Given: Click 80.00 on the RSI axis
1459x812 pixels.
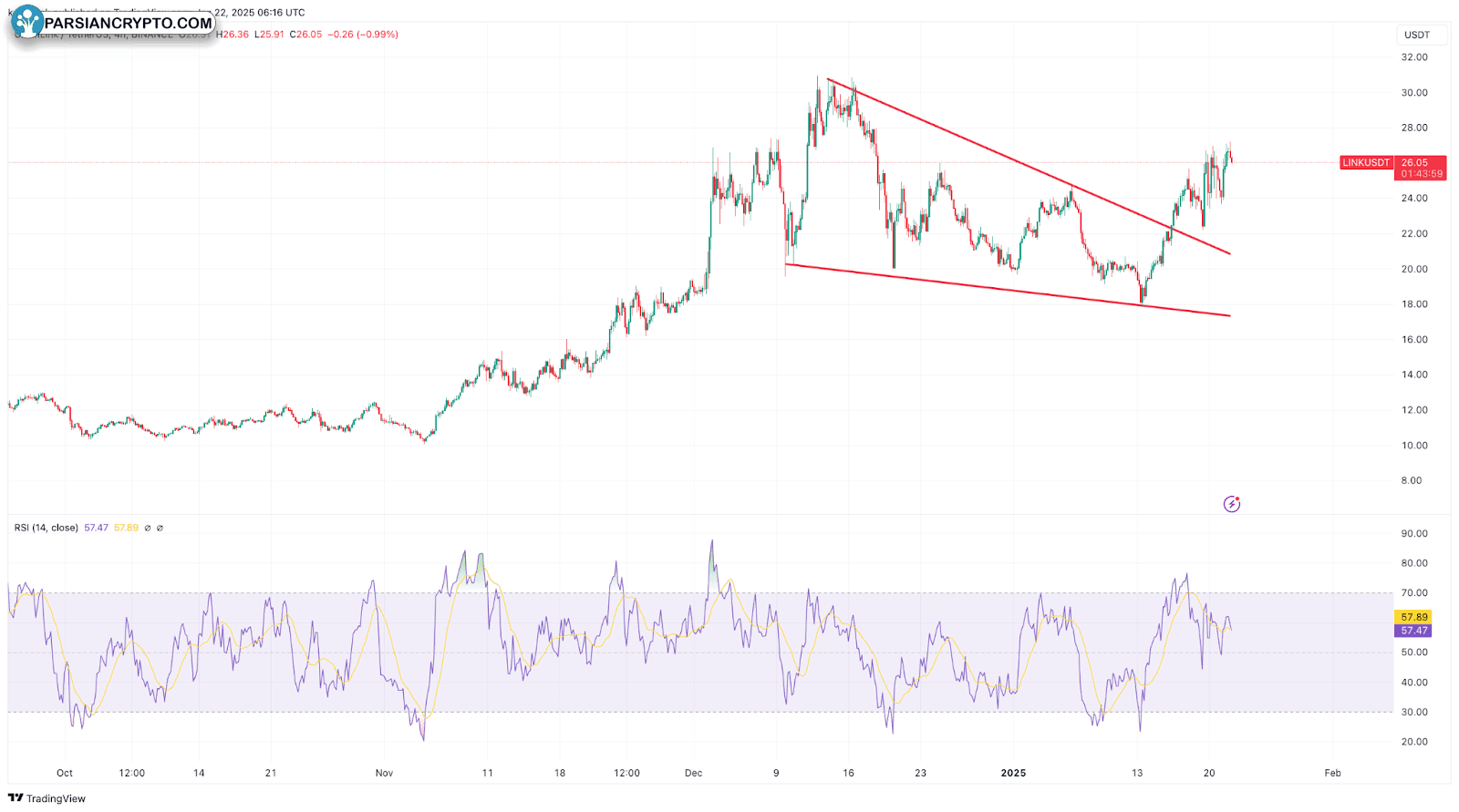Looking at the screenshot, I should [1414, 564].
